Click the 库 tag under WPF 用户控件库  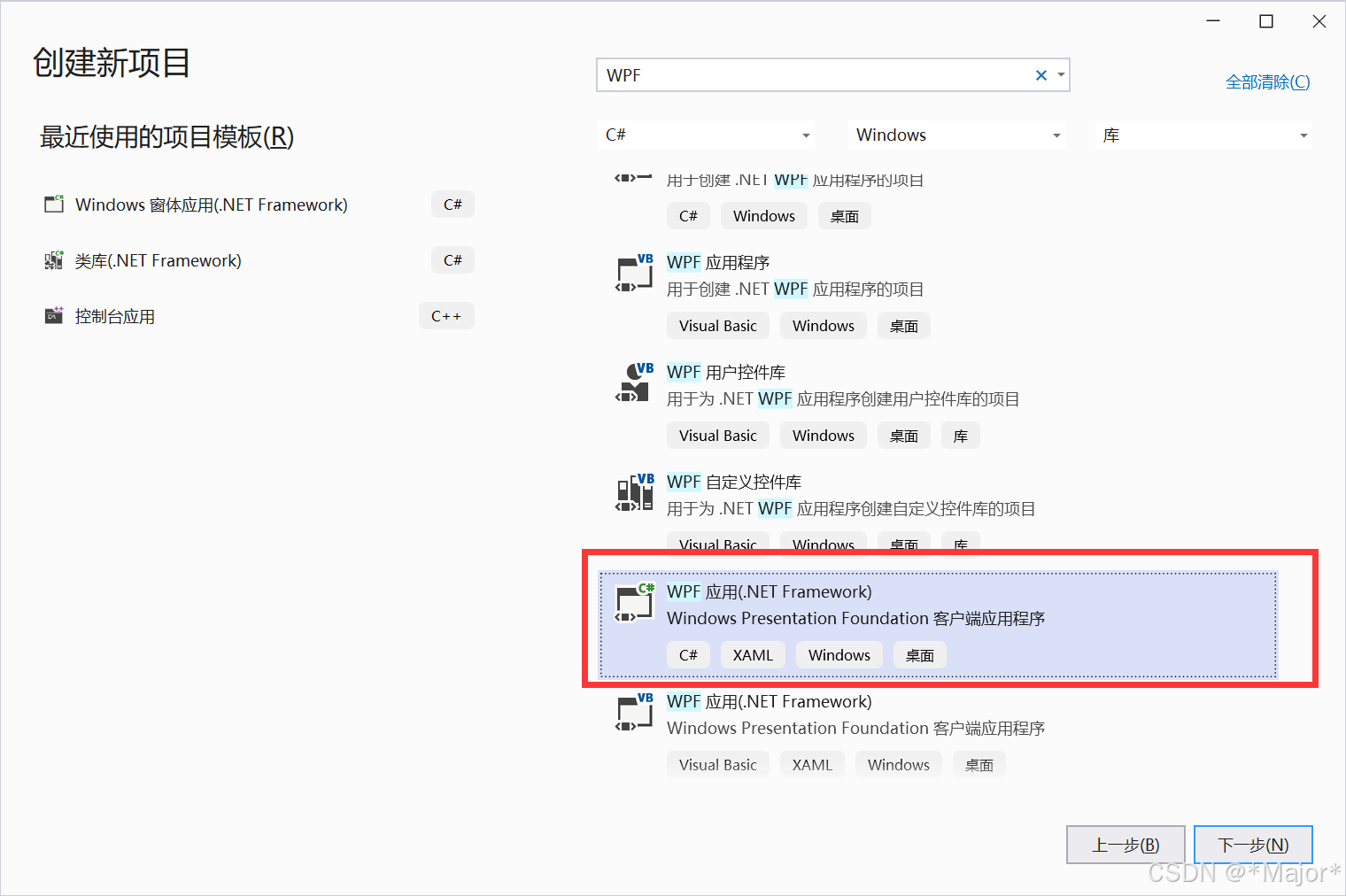(x=961, y=436)
